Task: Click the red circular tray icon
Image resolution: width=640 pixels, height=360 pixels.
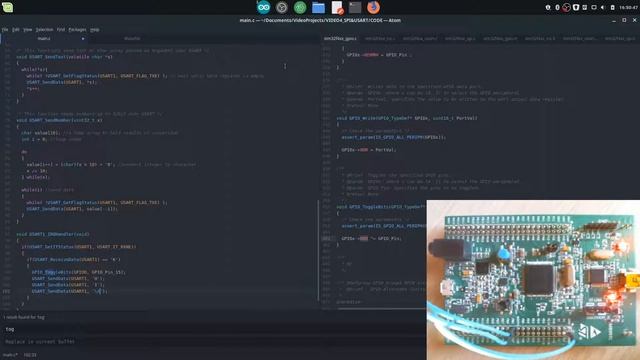Action: click(x=566, y=7)
